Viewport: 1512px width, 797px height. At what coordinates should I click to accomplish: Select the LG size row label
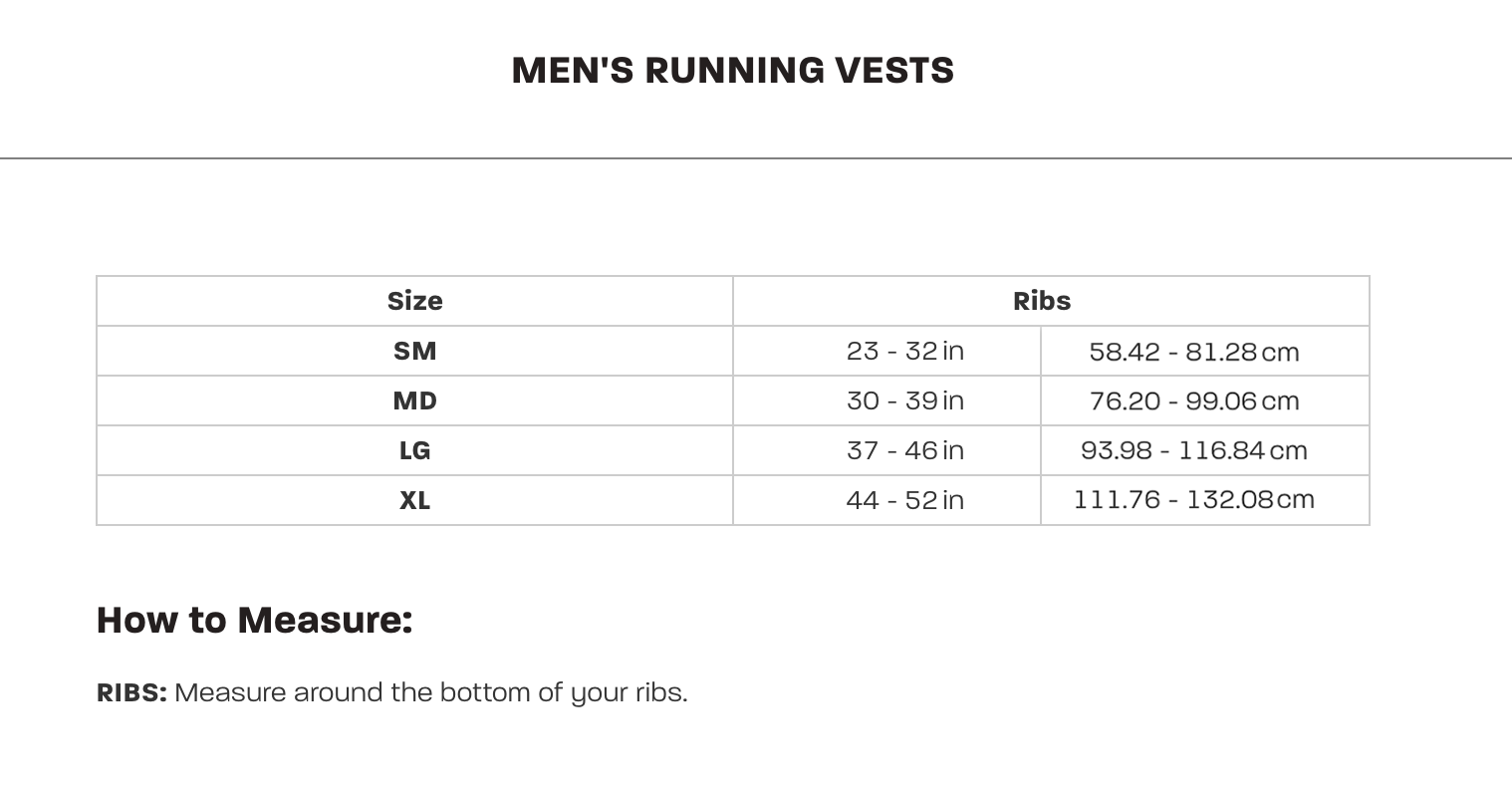click(x=414, y=450)
